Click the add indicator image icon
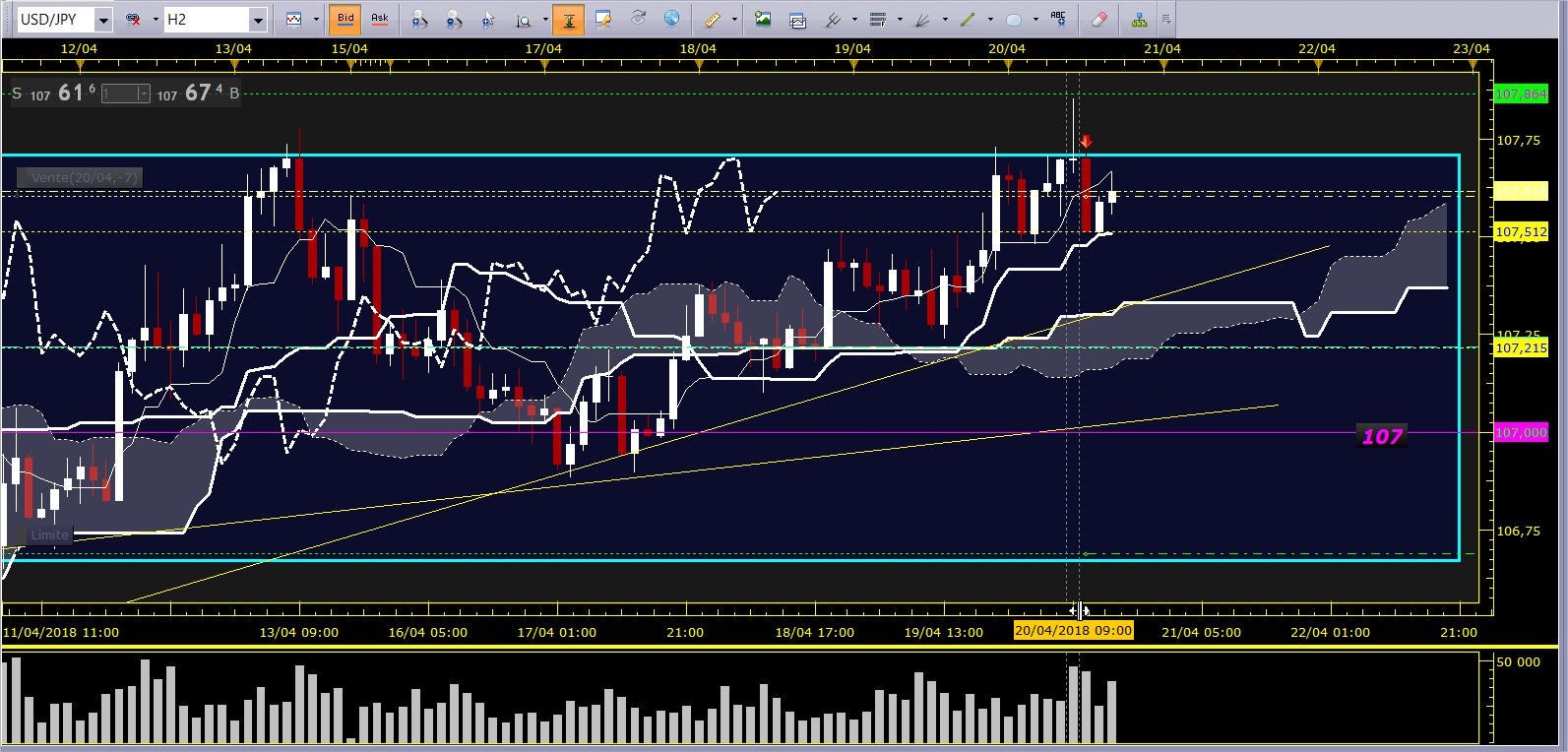 762,18
